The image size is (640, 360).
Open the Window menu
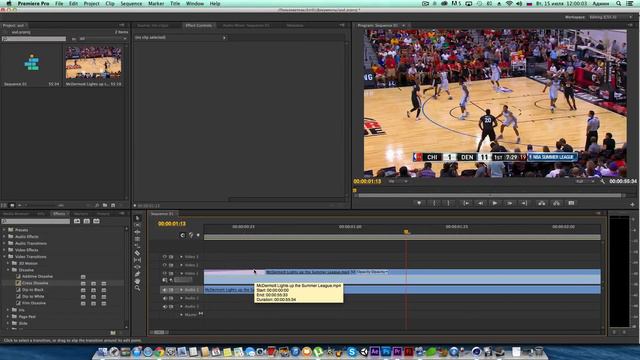click(x=195, y=3)
